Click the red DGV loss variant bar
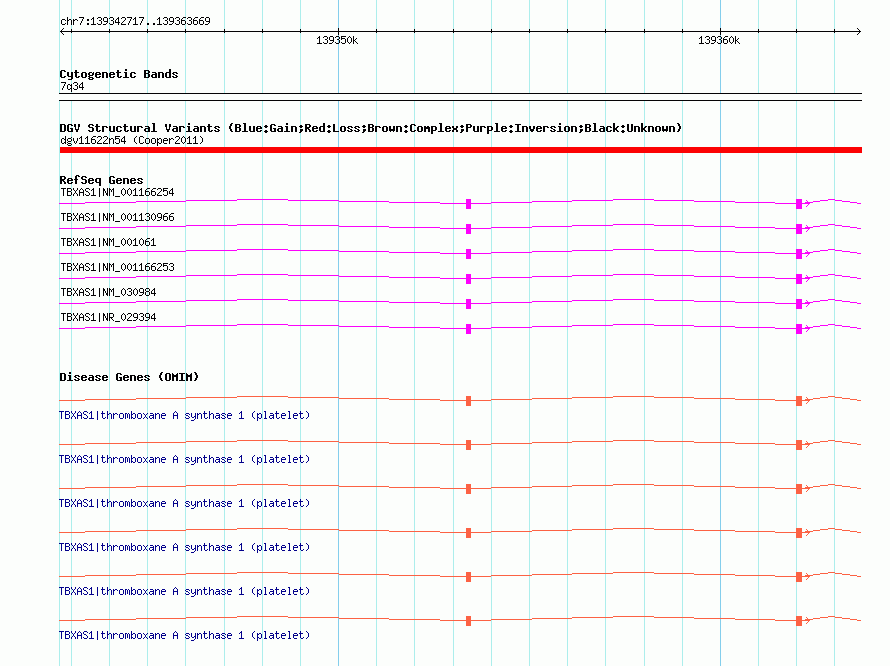This screenshot has height=666, width=890. pyautogui.click(x=461, y=150)
